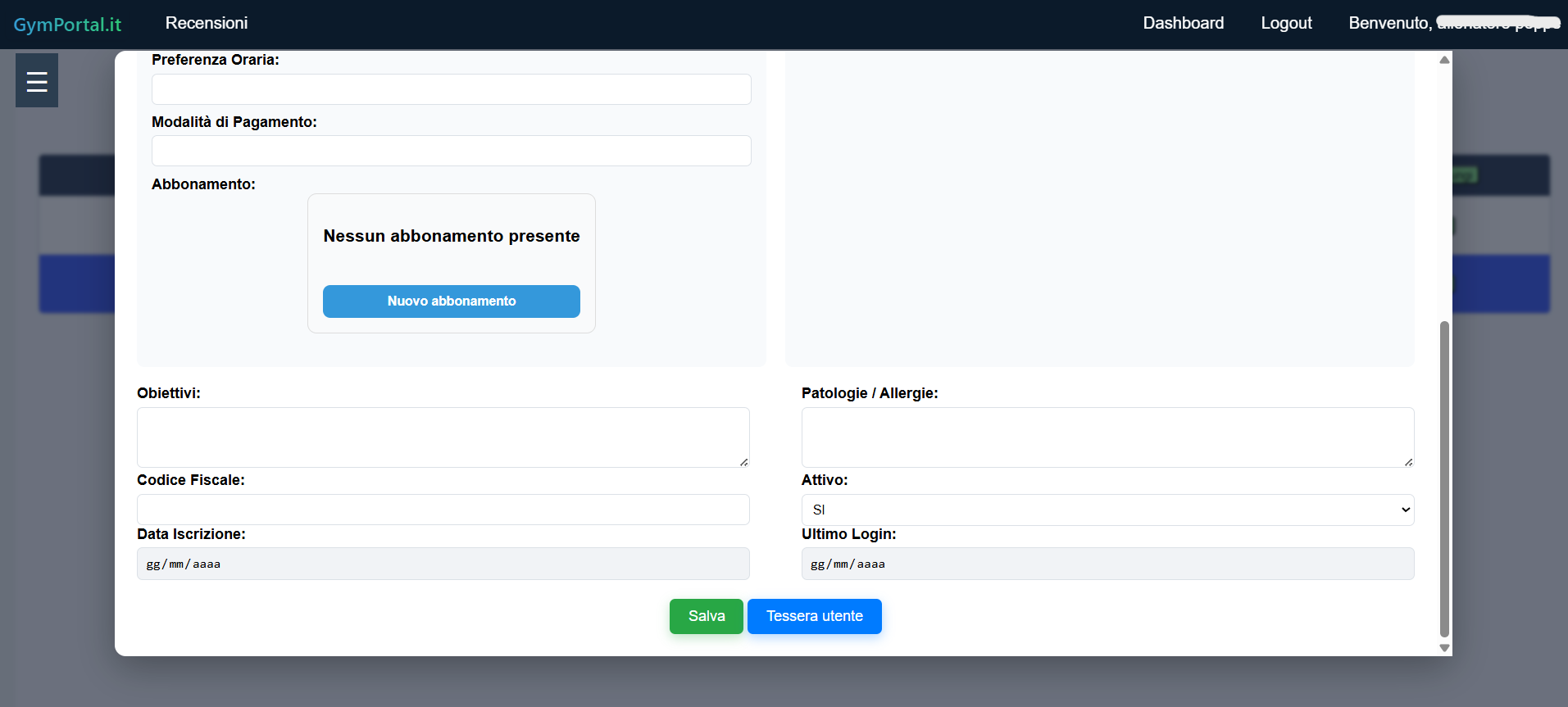This screenshot has width=1568, height=707.
Task: Click the Obiettivi textarea resize handle
Action: 743,462
